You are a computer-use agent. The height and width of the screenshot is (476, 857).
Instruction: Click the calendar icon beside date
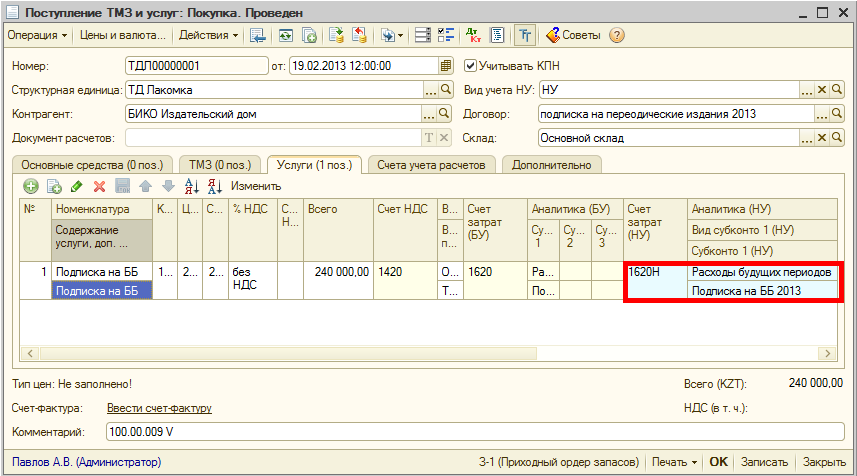click(x=447, y=66)
